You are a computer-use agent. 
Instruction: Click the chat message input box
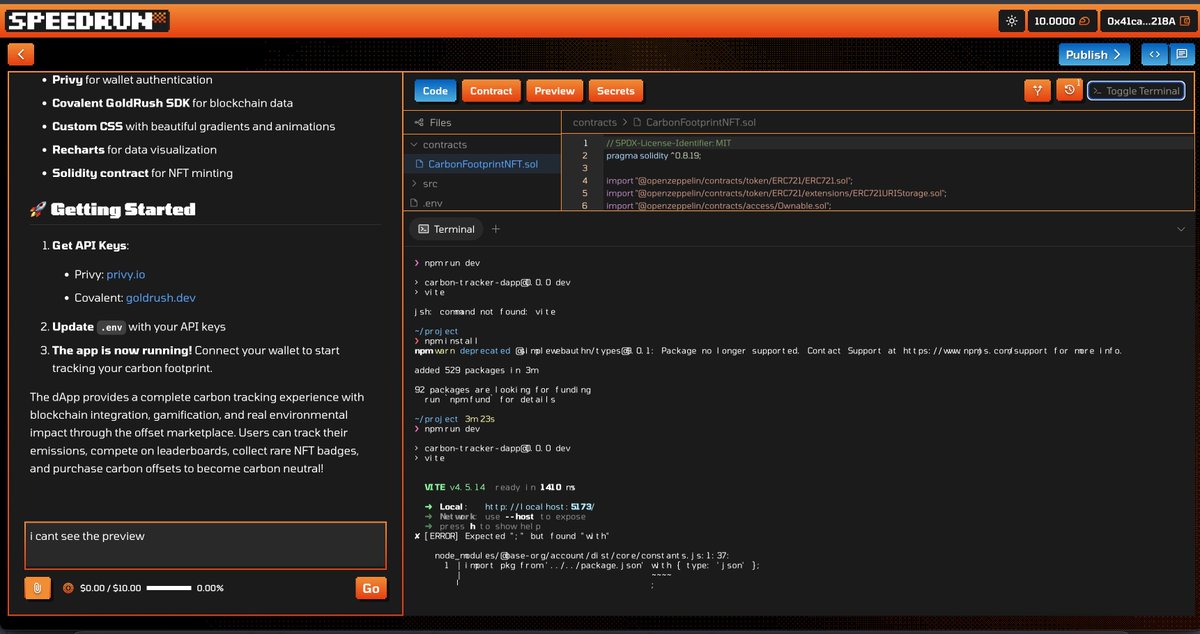click(x=205, y=545)
